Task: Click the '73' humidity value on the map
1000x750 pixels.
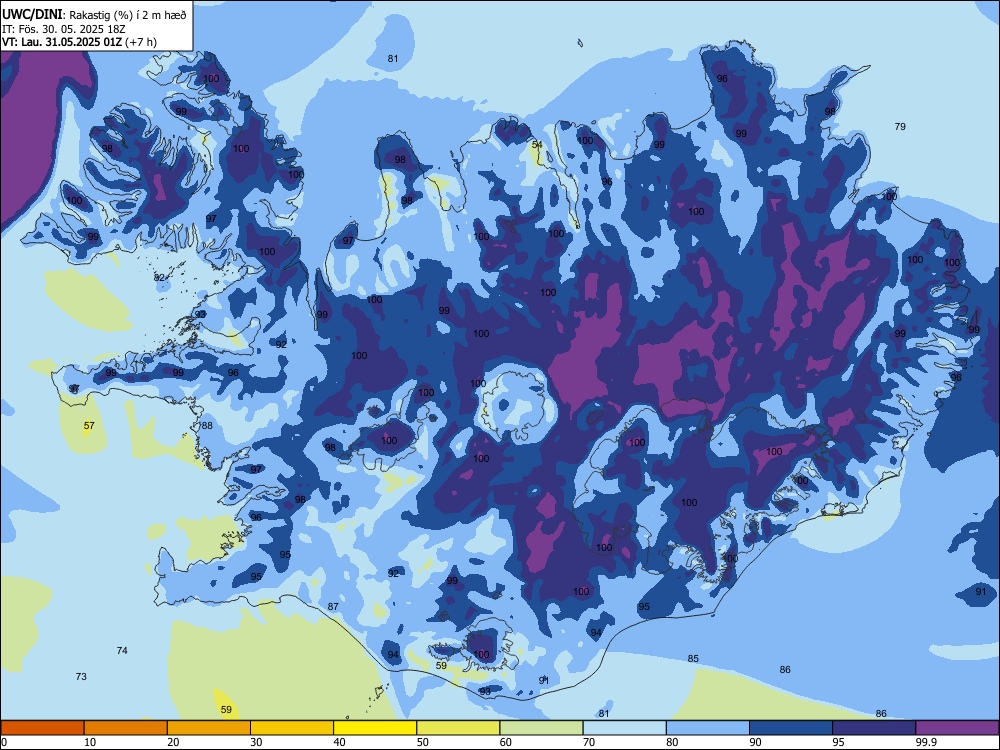Action: coord(81,676)
